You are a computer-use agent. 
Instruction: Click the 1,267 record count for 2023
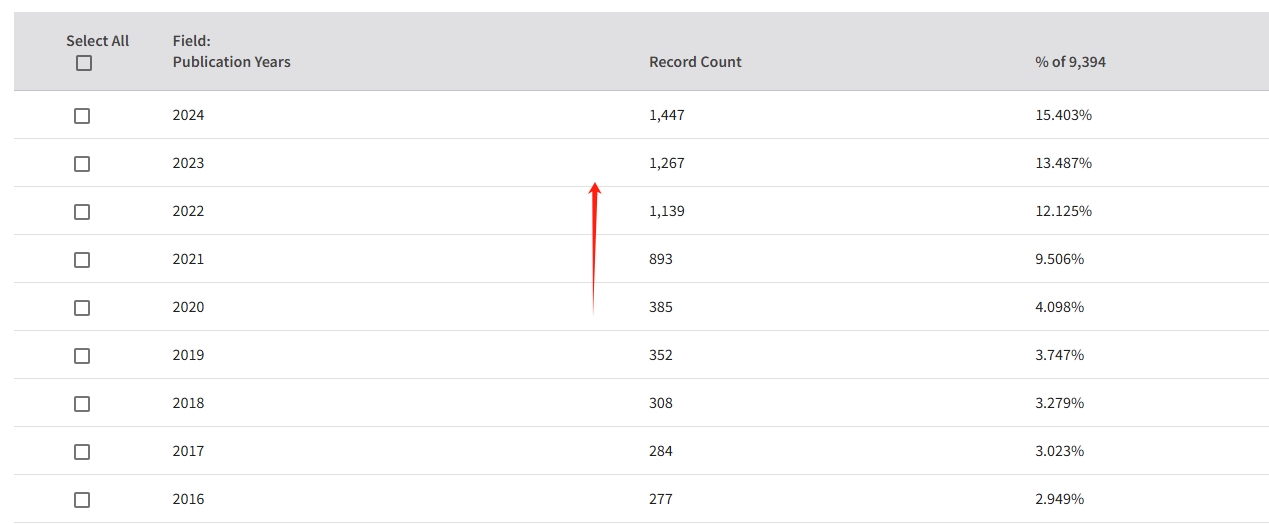[667, 163]
